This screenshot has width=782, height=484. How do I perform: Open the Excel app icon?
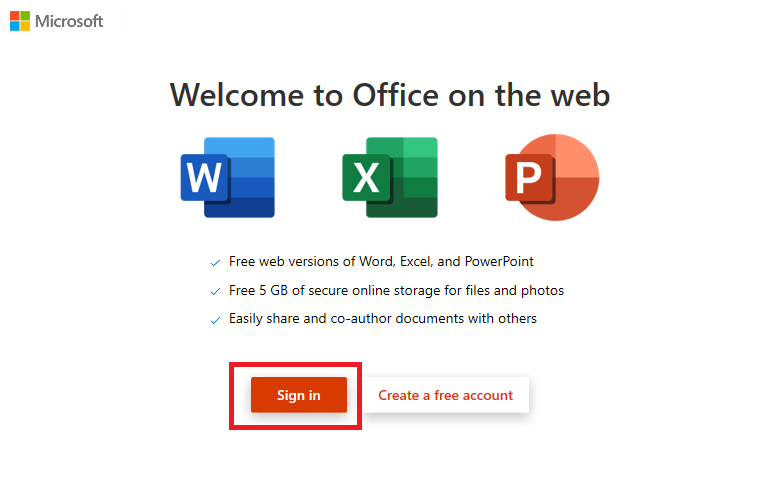pos(390,177)
